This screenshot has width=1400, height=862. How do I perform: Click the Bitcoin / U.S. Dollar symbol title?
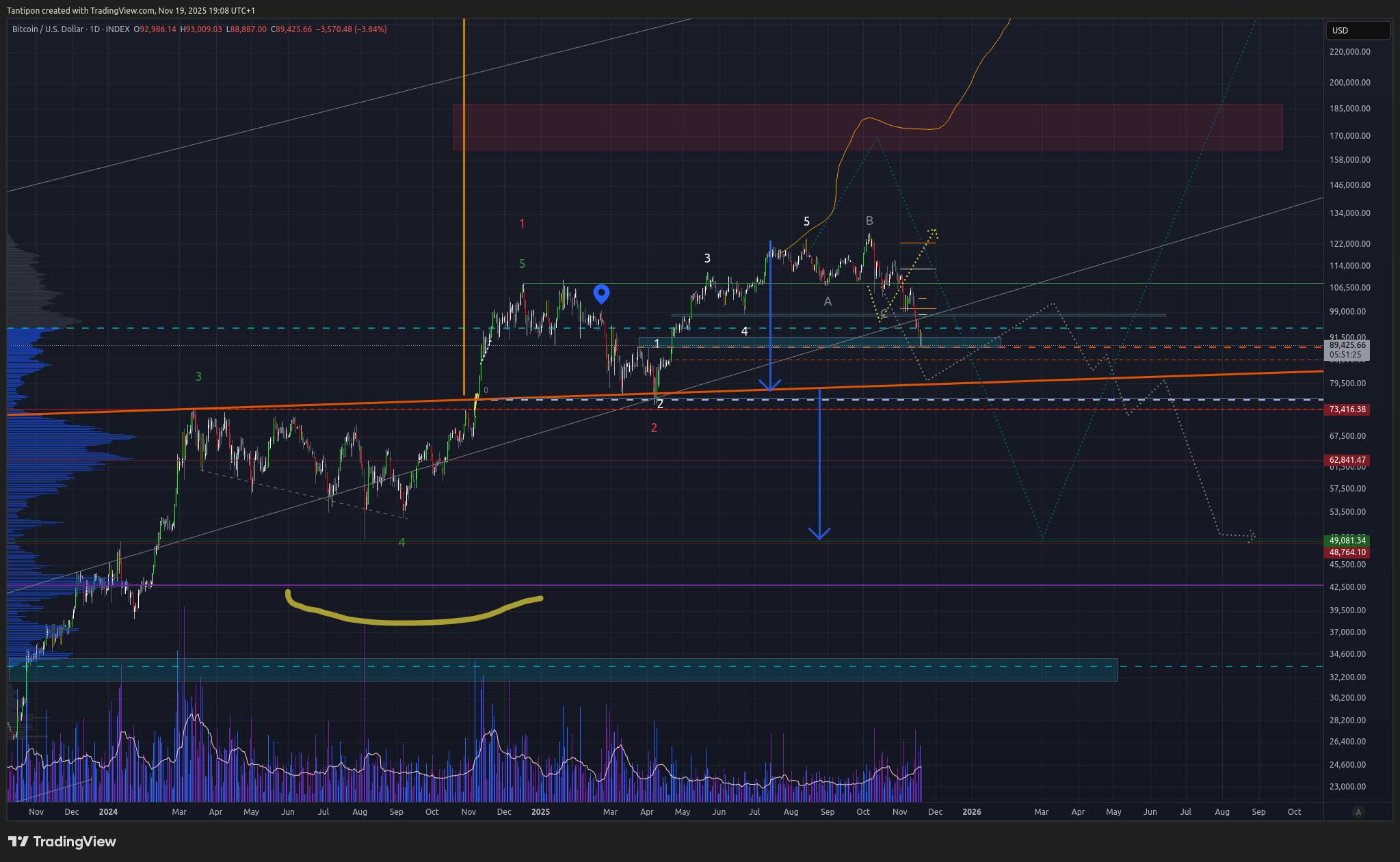(x=48, y=29)
